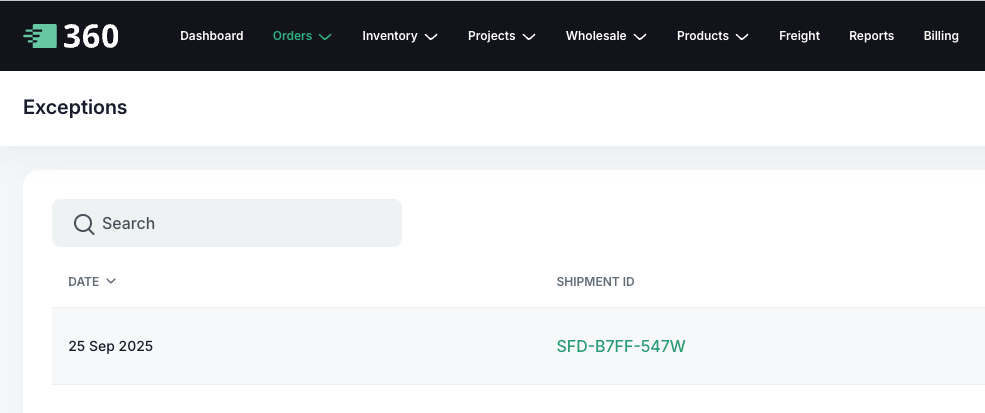Screen dimensions: 985x413
Task: Click the Inventory menu label
Action: (x=389, y=36)
